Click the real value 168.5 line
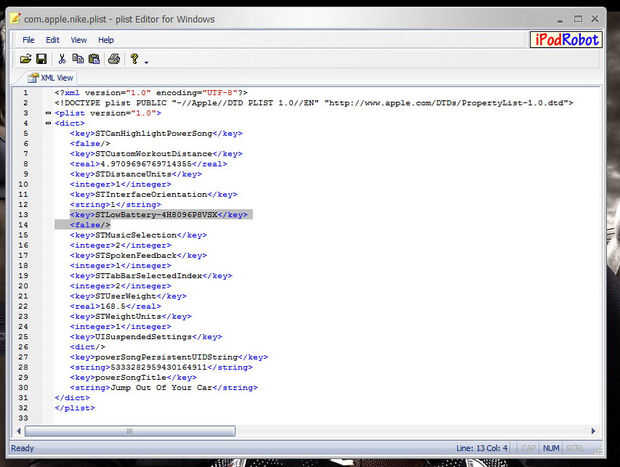This screenshot has width=620, height=467. [x=115, y=306]
